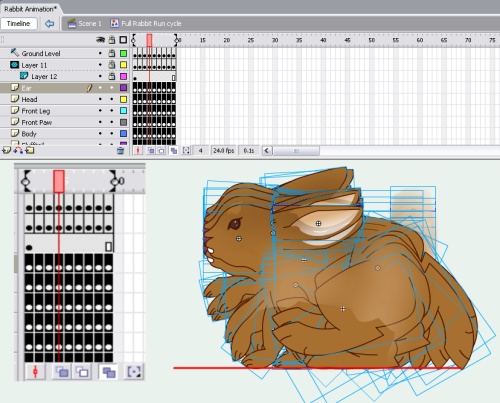Open Modify Onion Markers menu in main timeline bar
Screen dimensions: 500x403
point(186,151)
